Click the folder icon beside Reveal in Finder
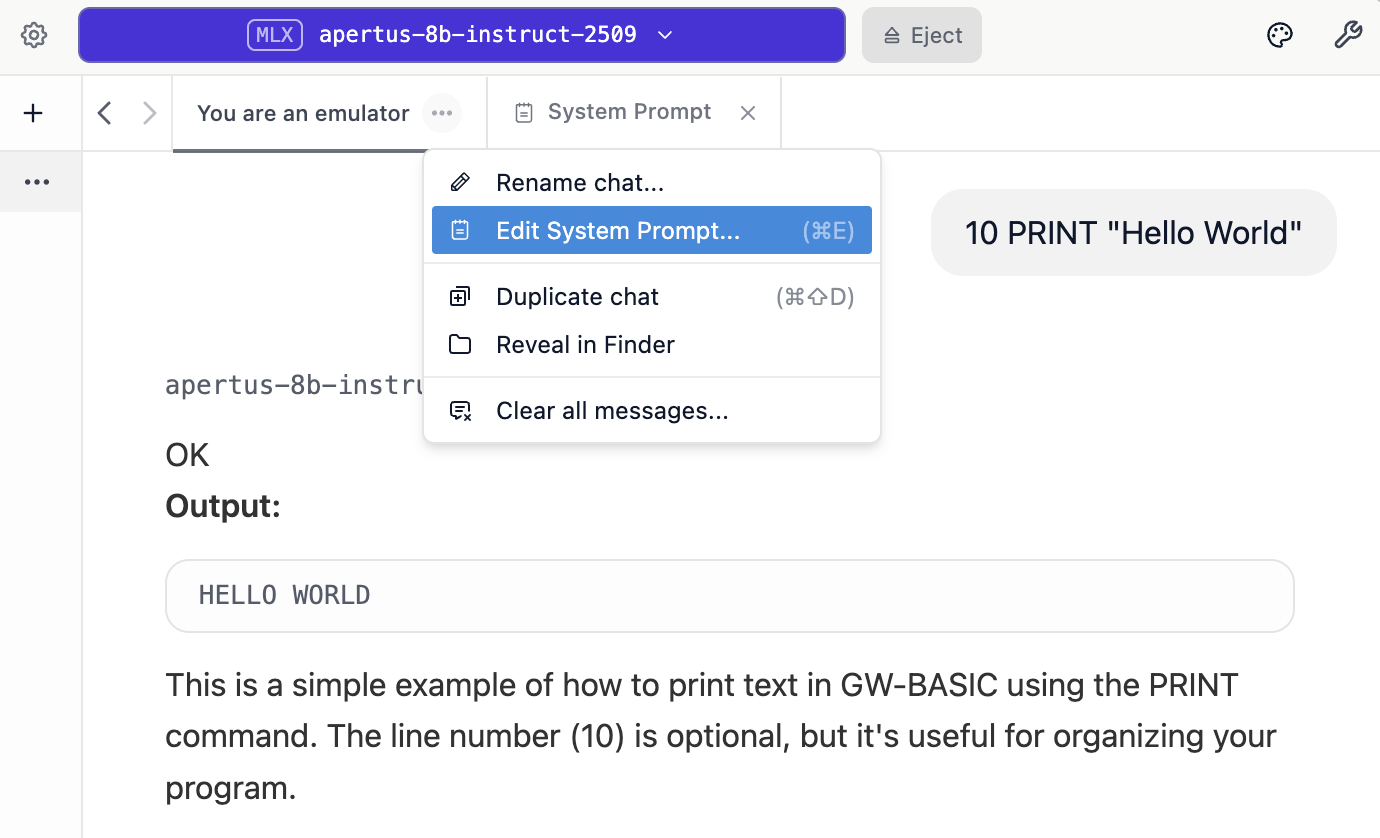 (460, 345)
